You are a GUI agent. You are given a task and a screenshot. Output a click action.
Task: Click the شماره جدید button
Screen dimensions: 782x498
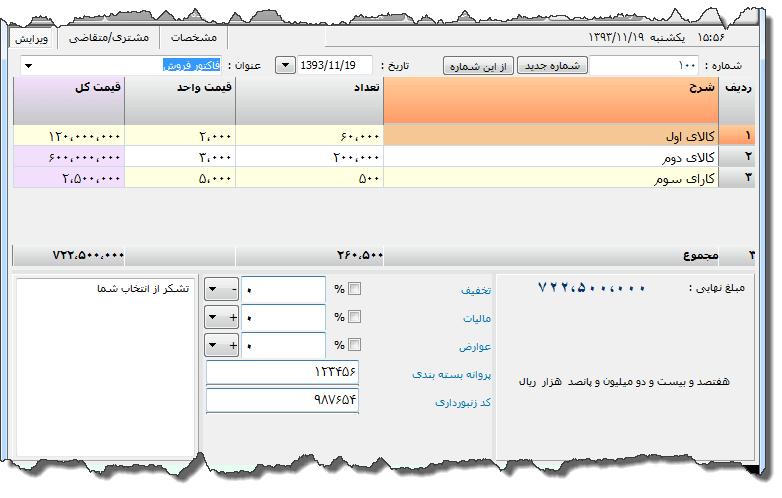552,65
